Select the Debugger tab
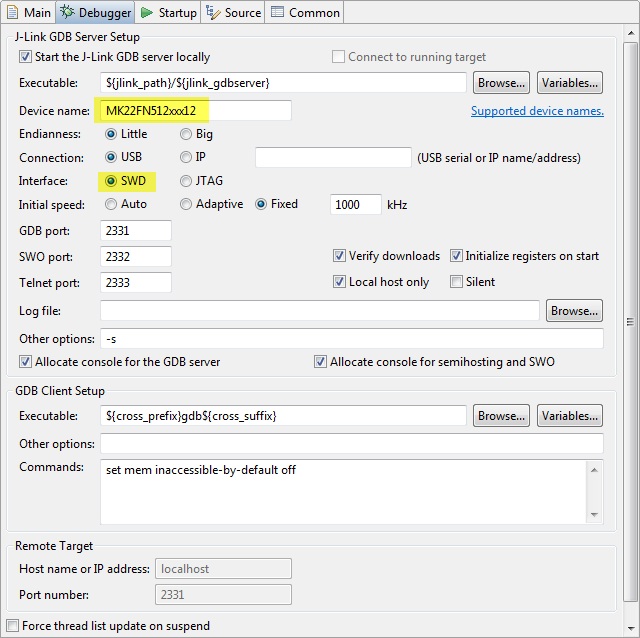 pyautogui.click(x=96, y=12)
